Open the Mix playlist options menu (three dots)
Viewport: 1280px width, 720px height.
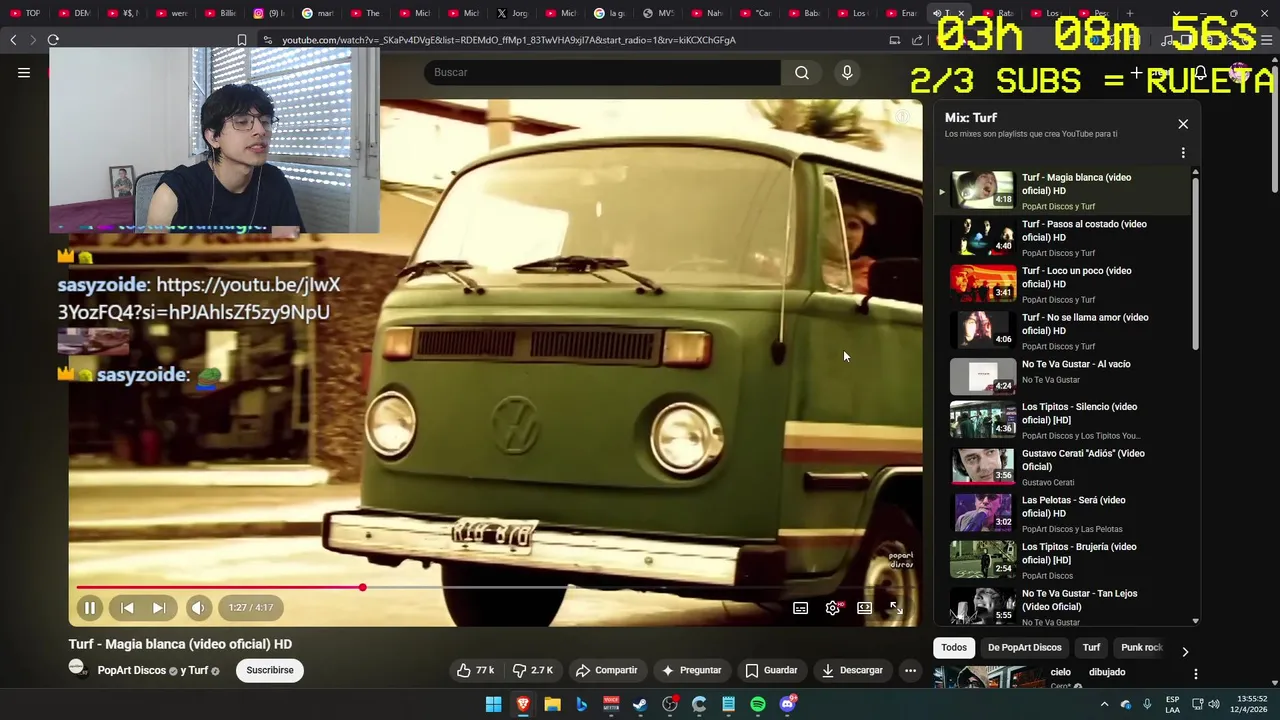click(x=1183, y=153)
